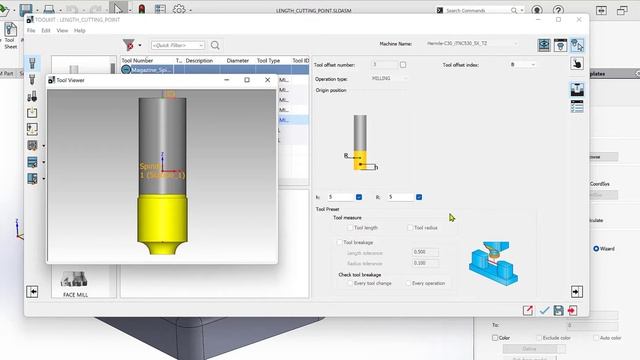The width and height of the screenshot is (640, 360).
Task: Toggle the Exclude color checkbox
Action: 539,338
